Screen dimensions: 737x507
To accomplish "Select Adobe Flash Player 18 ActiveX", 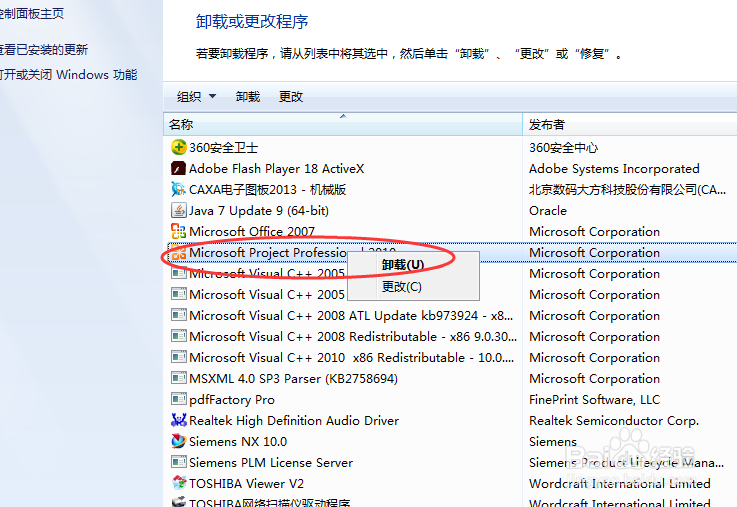I will click(x=276, y=168).
